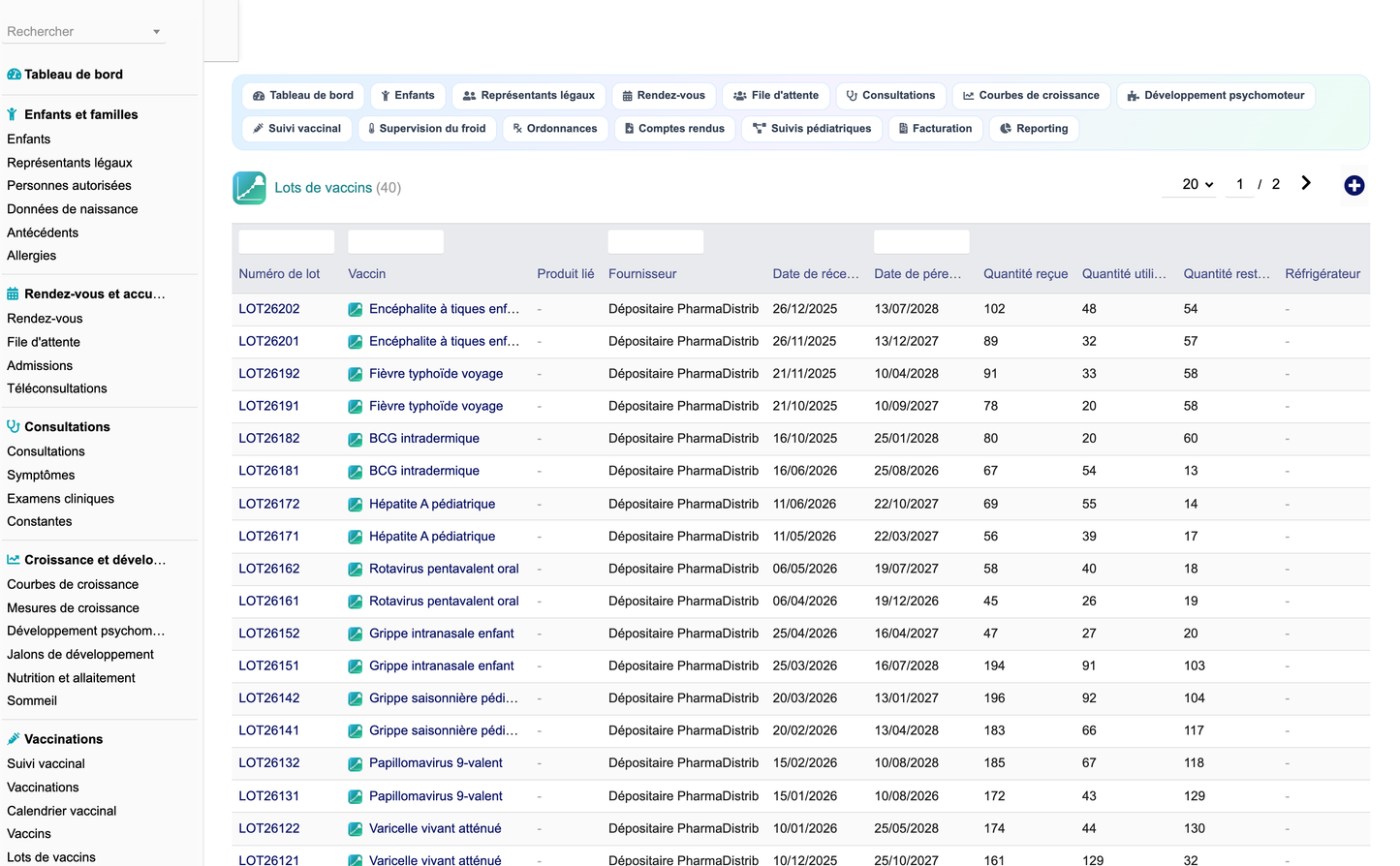1400x866 pixels.
Task: Click the vaccine icon in row LOT26172
Action: pyautogui.click(x=356, y=505)
